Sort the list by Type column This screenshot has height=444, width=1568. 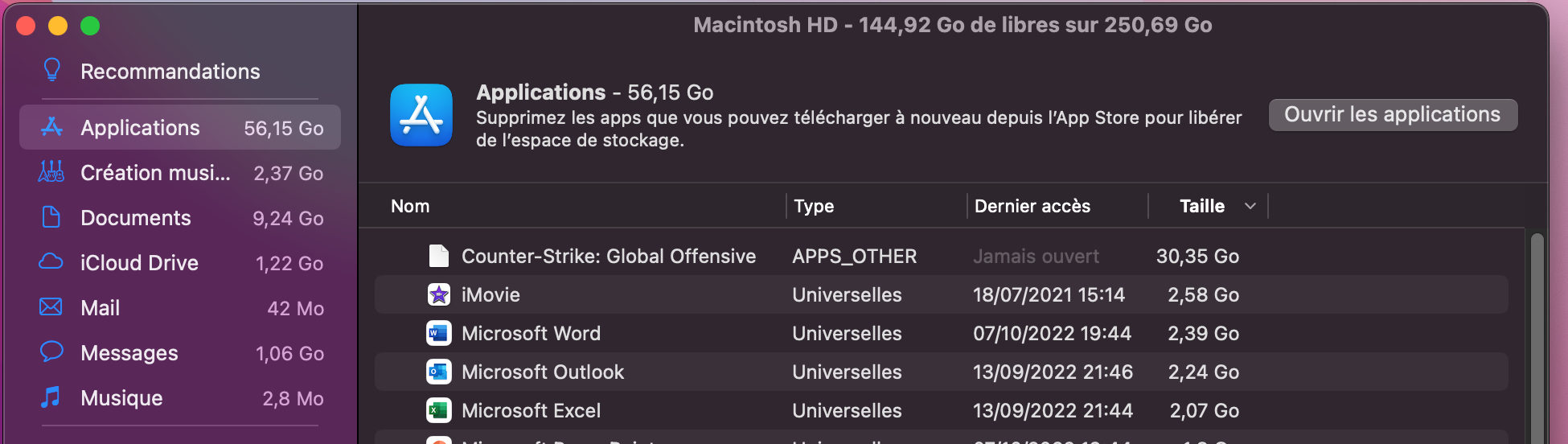click(814, 206)
